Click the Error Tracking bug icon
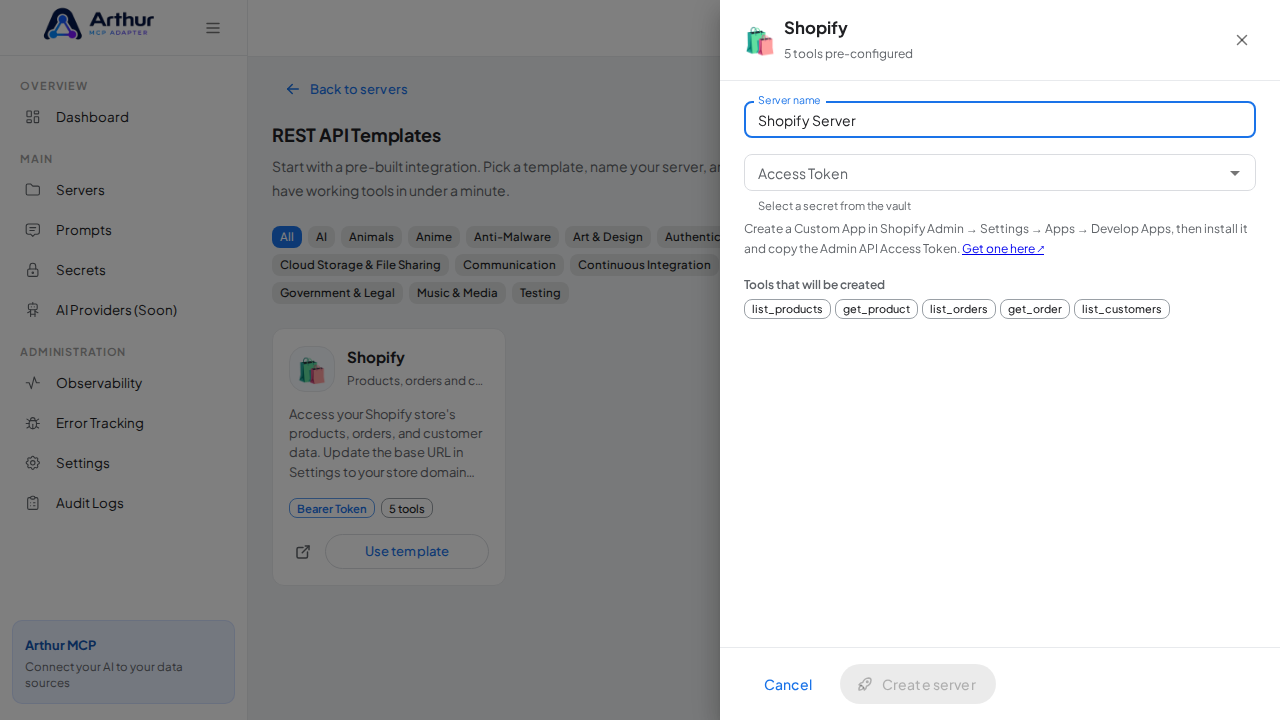 33,423
